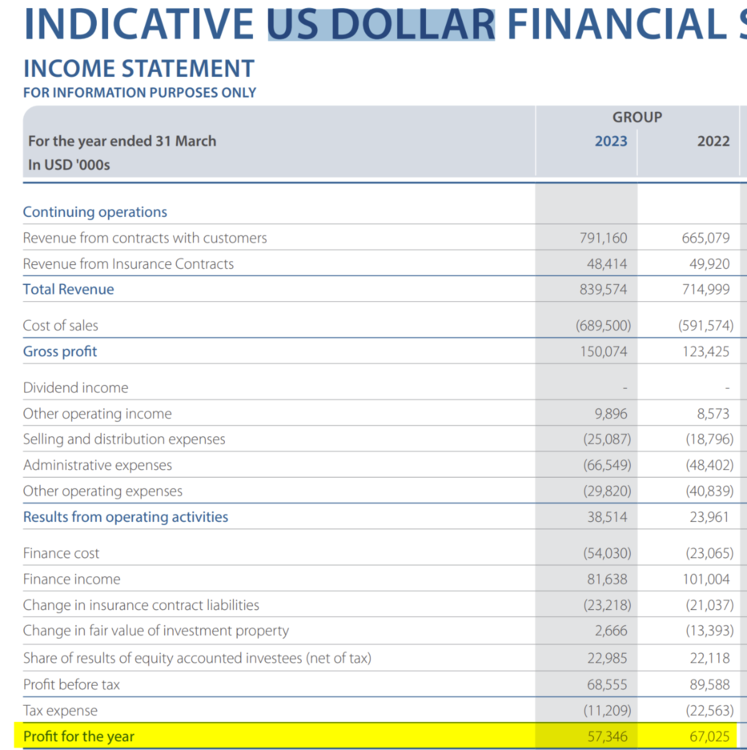Select the 2022 column header
This screenshot has height=750, width=747.
(713, 141)
